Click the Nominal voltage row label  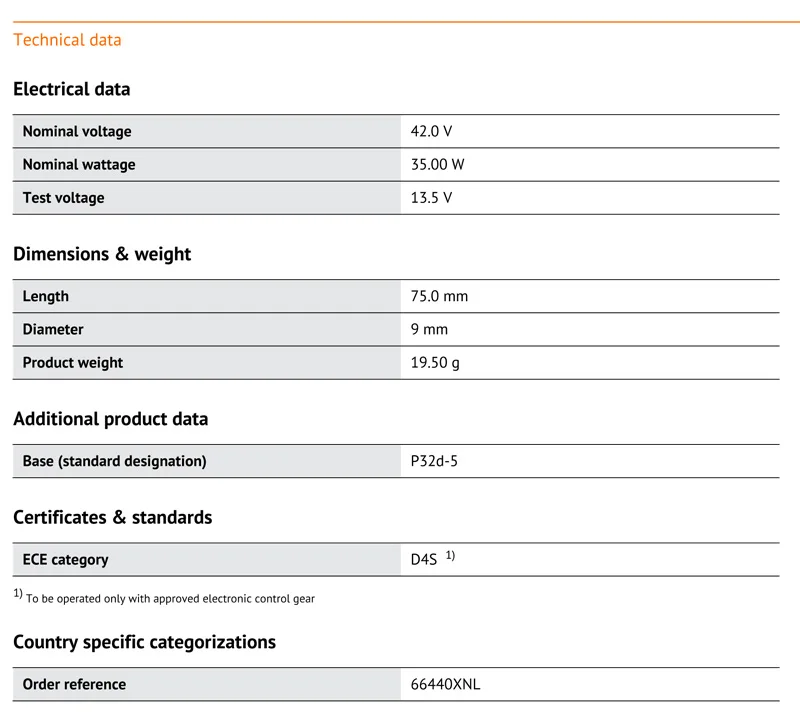(x=77, y=132)
